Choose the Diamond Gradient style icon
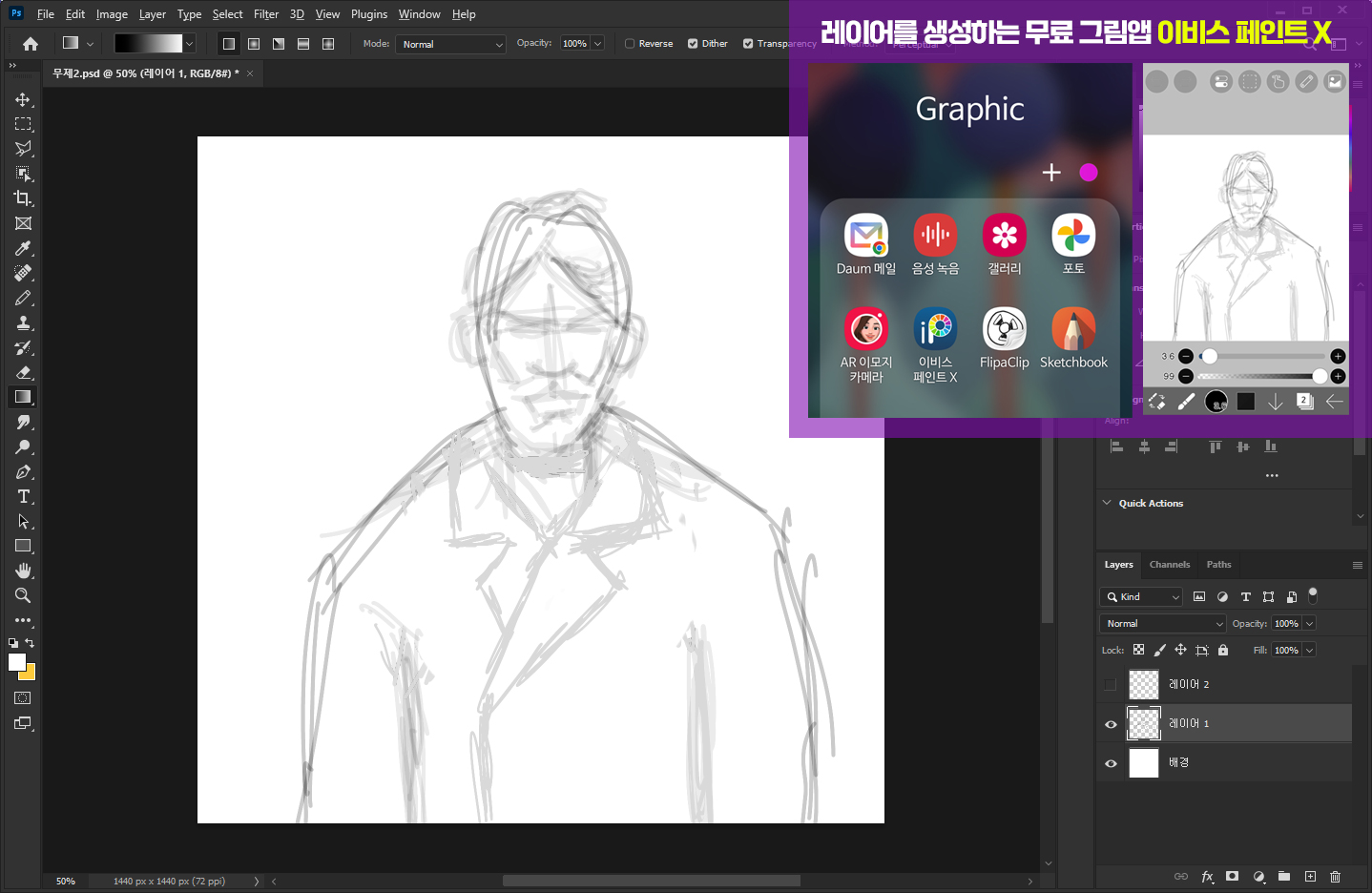Image resolution: width=1372 pixels, height=893 pixels. coord(328,44)
